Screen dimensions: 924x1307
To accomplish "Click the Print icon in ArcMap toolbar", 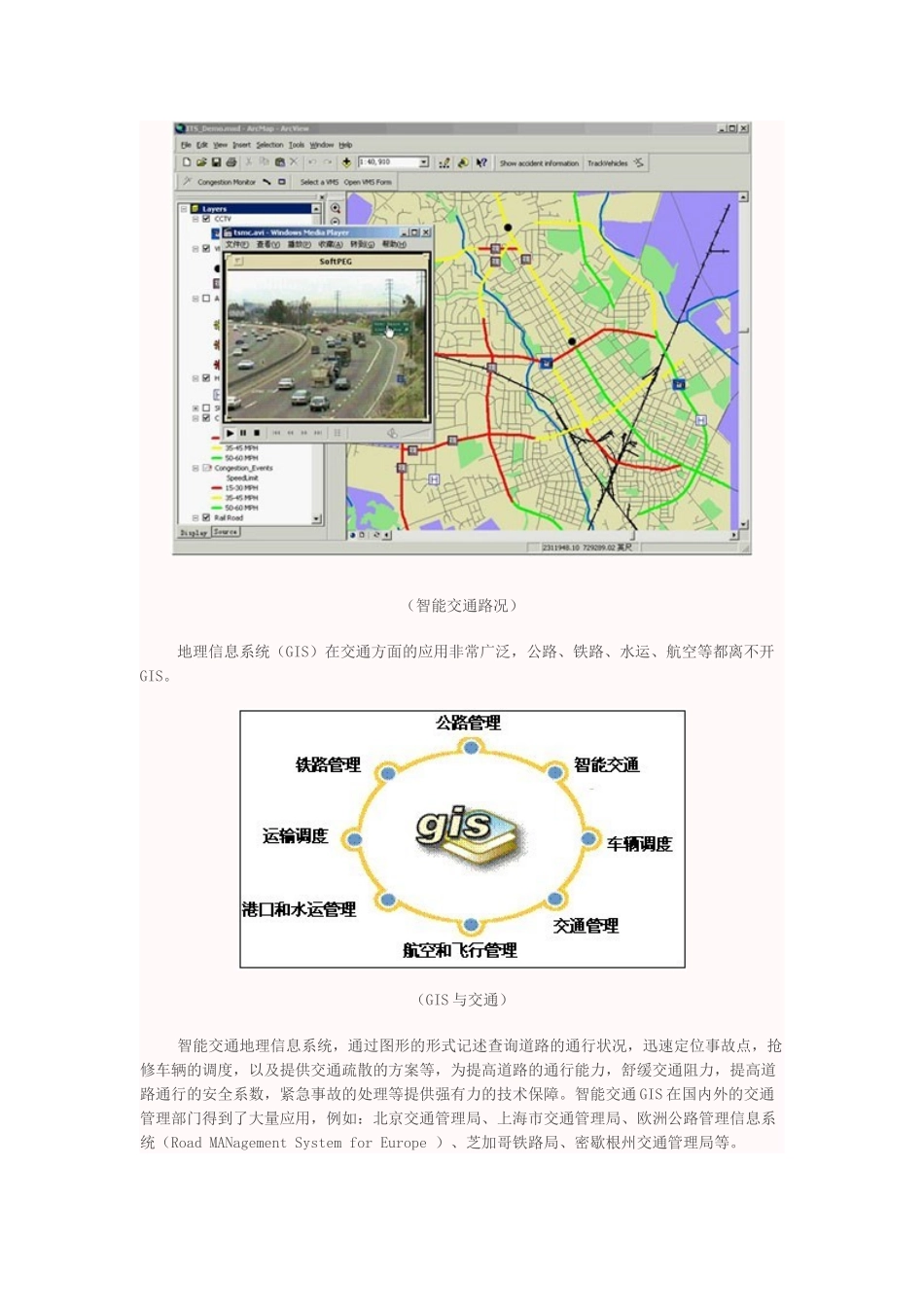I will tap(231, 162).
